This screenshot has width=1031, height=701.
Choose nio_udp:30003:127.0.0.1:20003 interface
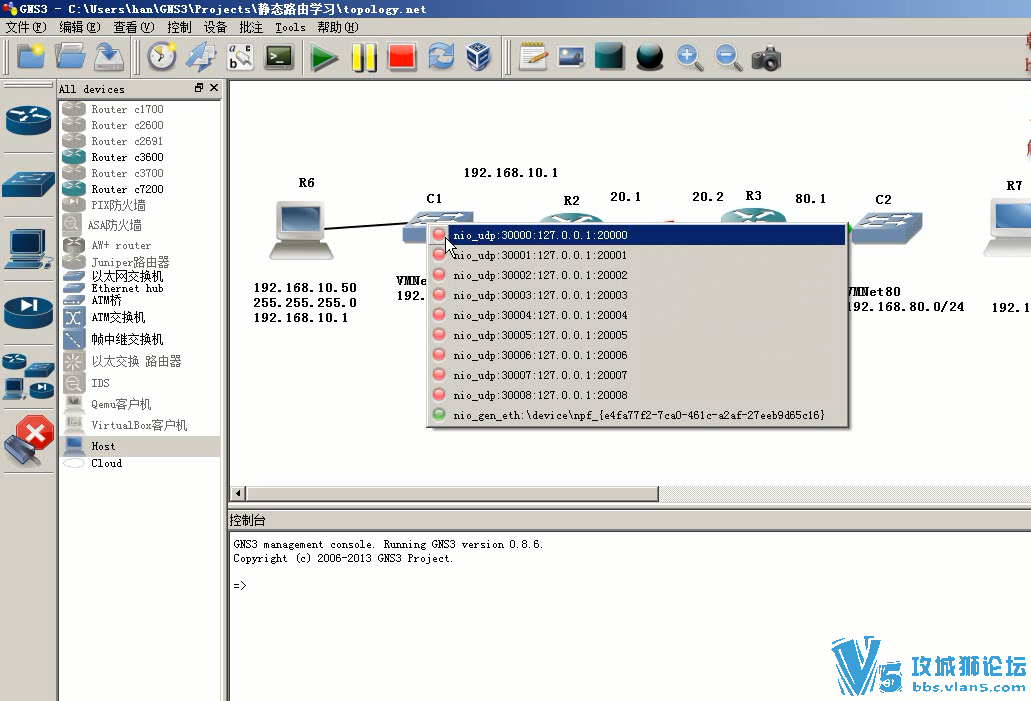(x=636, y=295)
